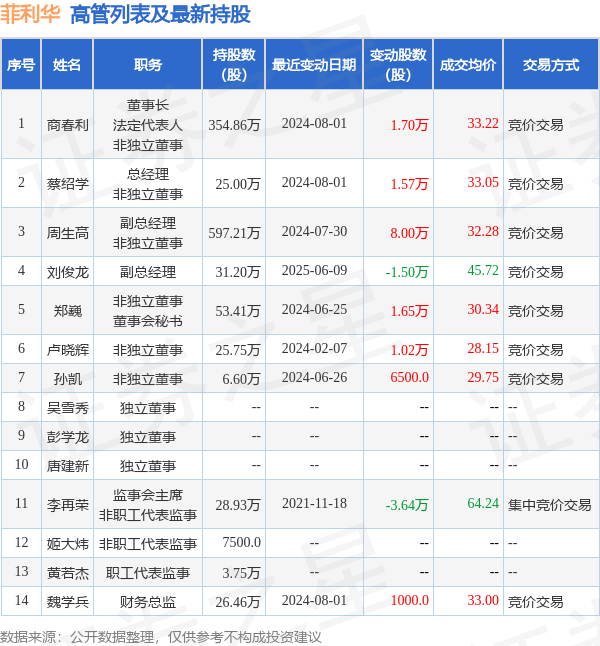Click the 变动股数(股) column header
The height and width of the screenshot is (646, 600).
[x=398, y=65]
